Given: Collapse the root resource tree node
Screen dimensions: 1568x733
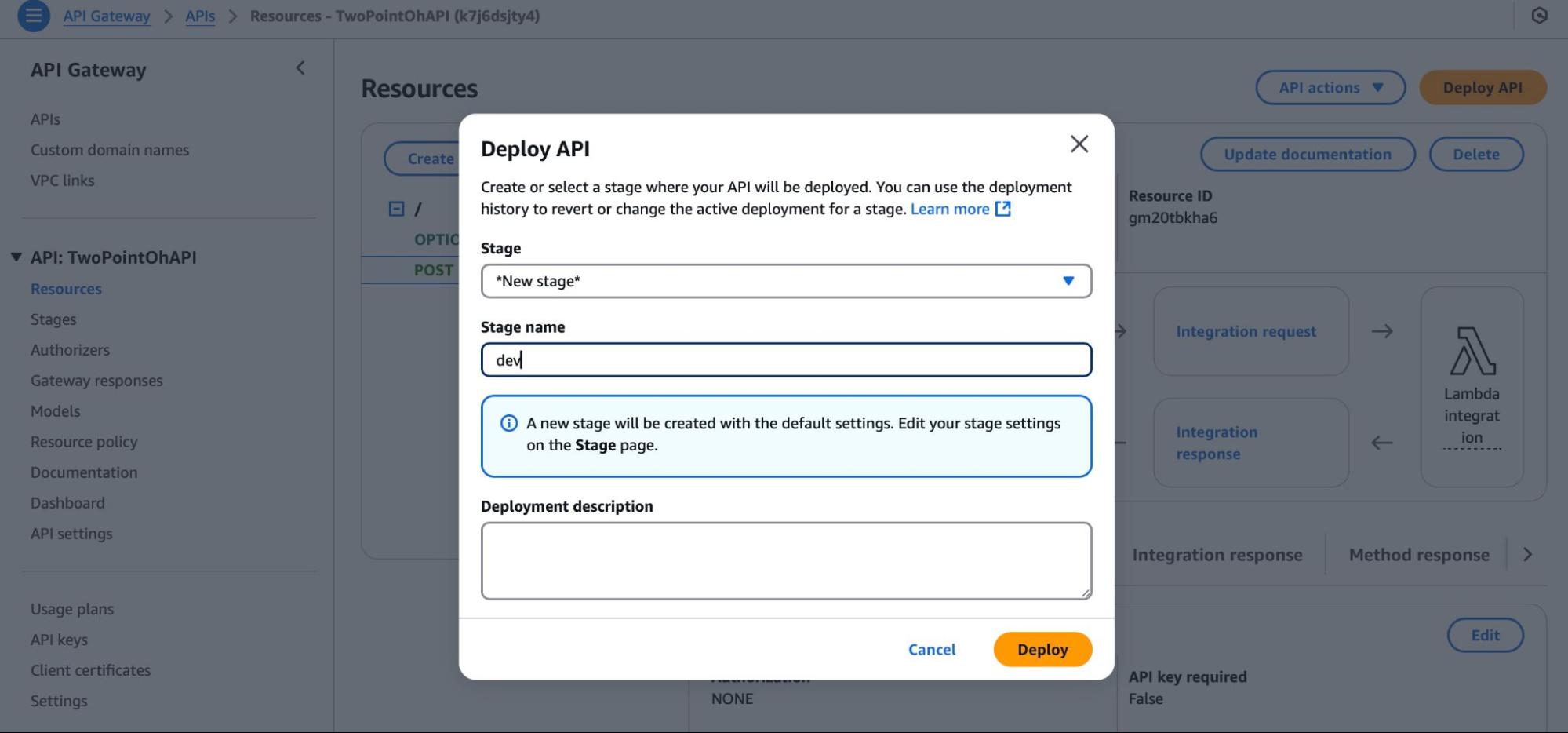Looking at the screenshot, I should pos(396,209).
